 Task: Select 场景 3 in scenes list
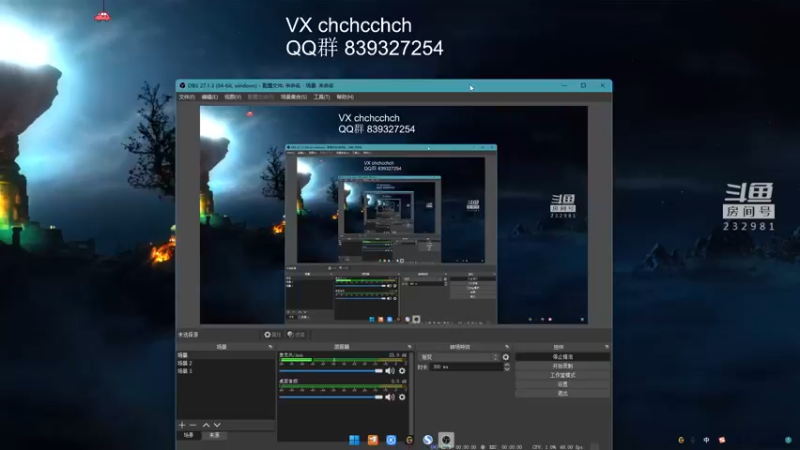[226, 371]
